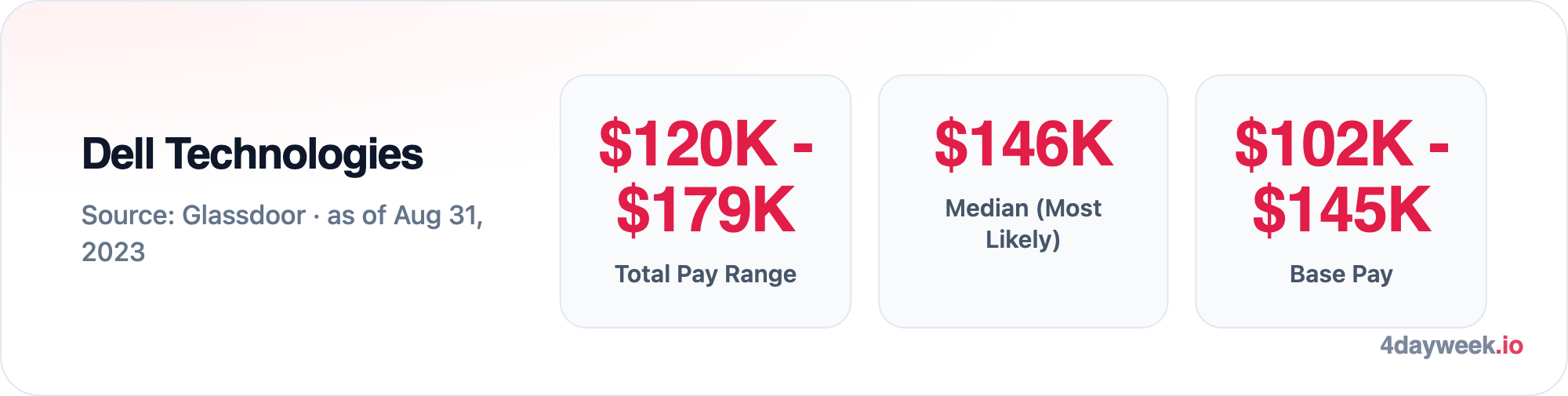Screen dimensions: 1568x396
Task: Click the $102K lower base pay value
Action: 1324,144
